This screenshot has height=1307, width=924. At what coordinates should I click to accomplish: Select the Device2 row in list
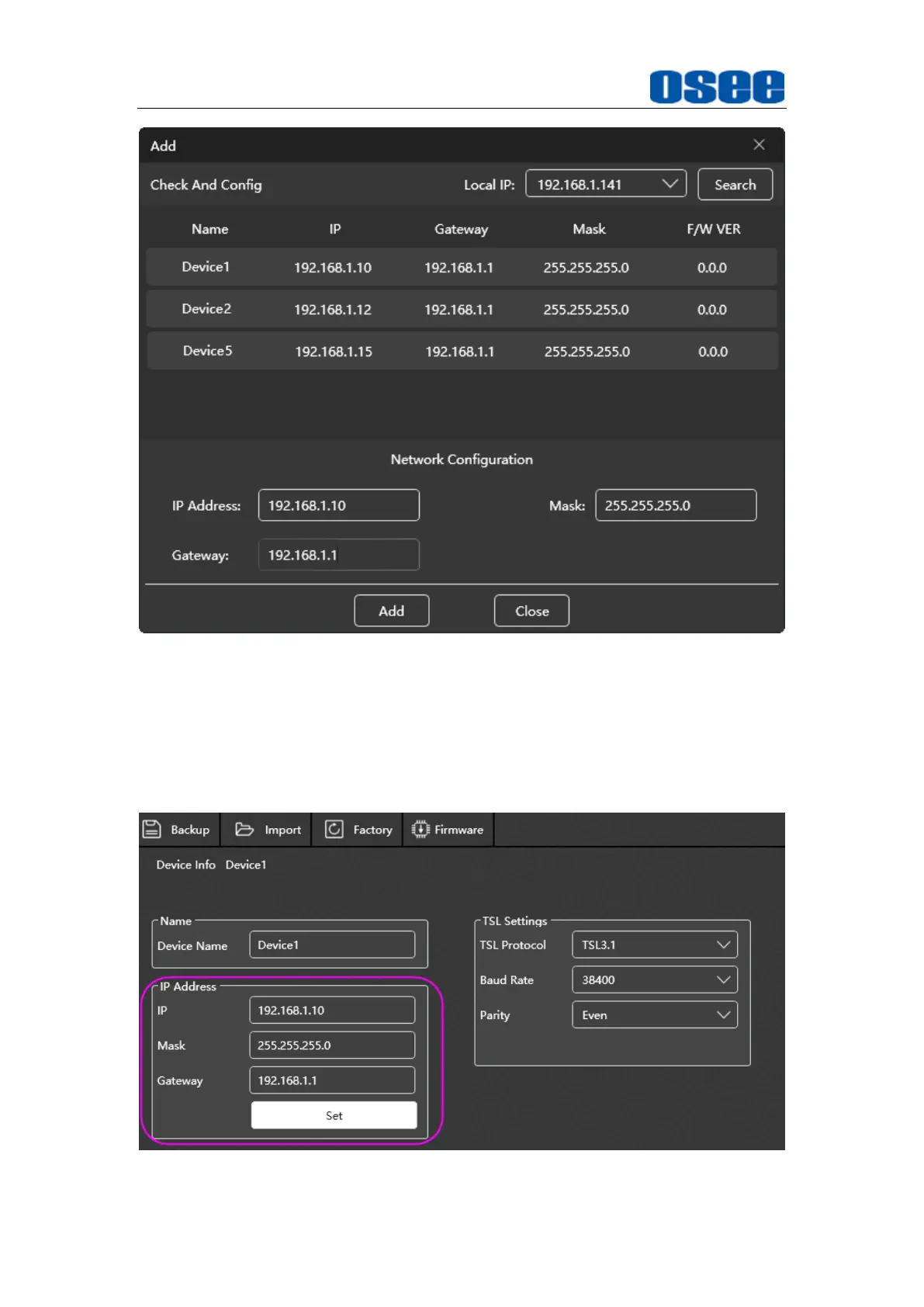(462, 309)
